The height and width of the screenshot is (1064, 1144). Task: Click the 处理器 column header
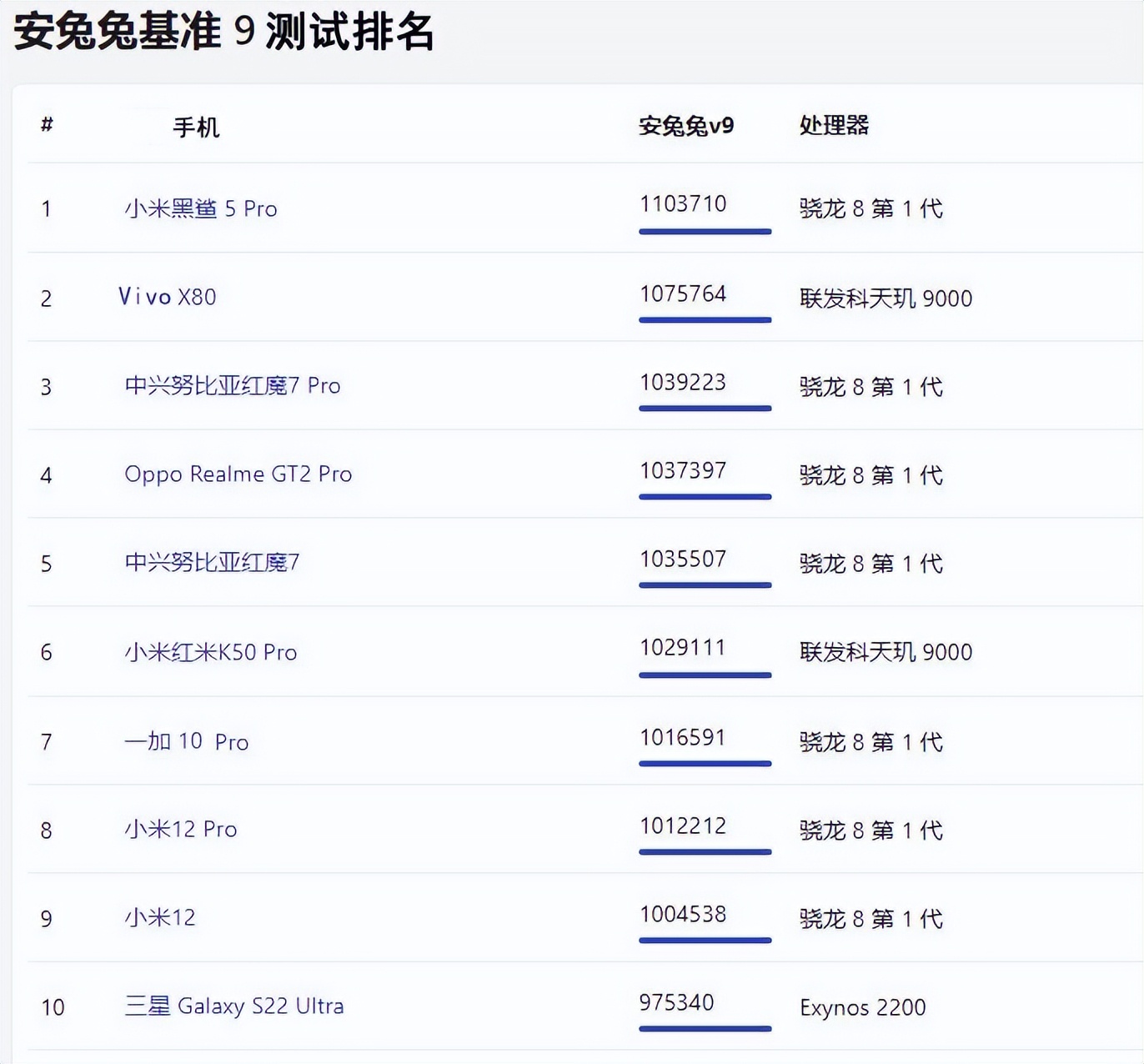pos(834,125)
